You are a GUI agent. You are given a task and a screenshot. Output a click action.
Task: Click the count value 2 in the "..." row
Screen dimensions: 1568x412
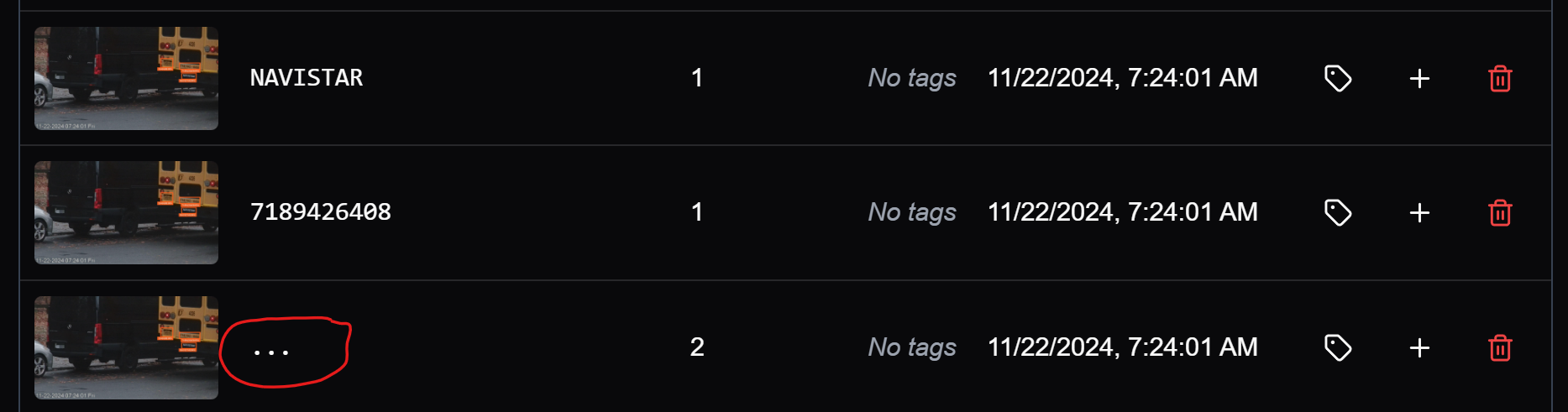697,347
